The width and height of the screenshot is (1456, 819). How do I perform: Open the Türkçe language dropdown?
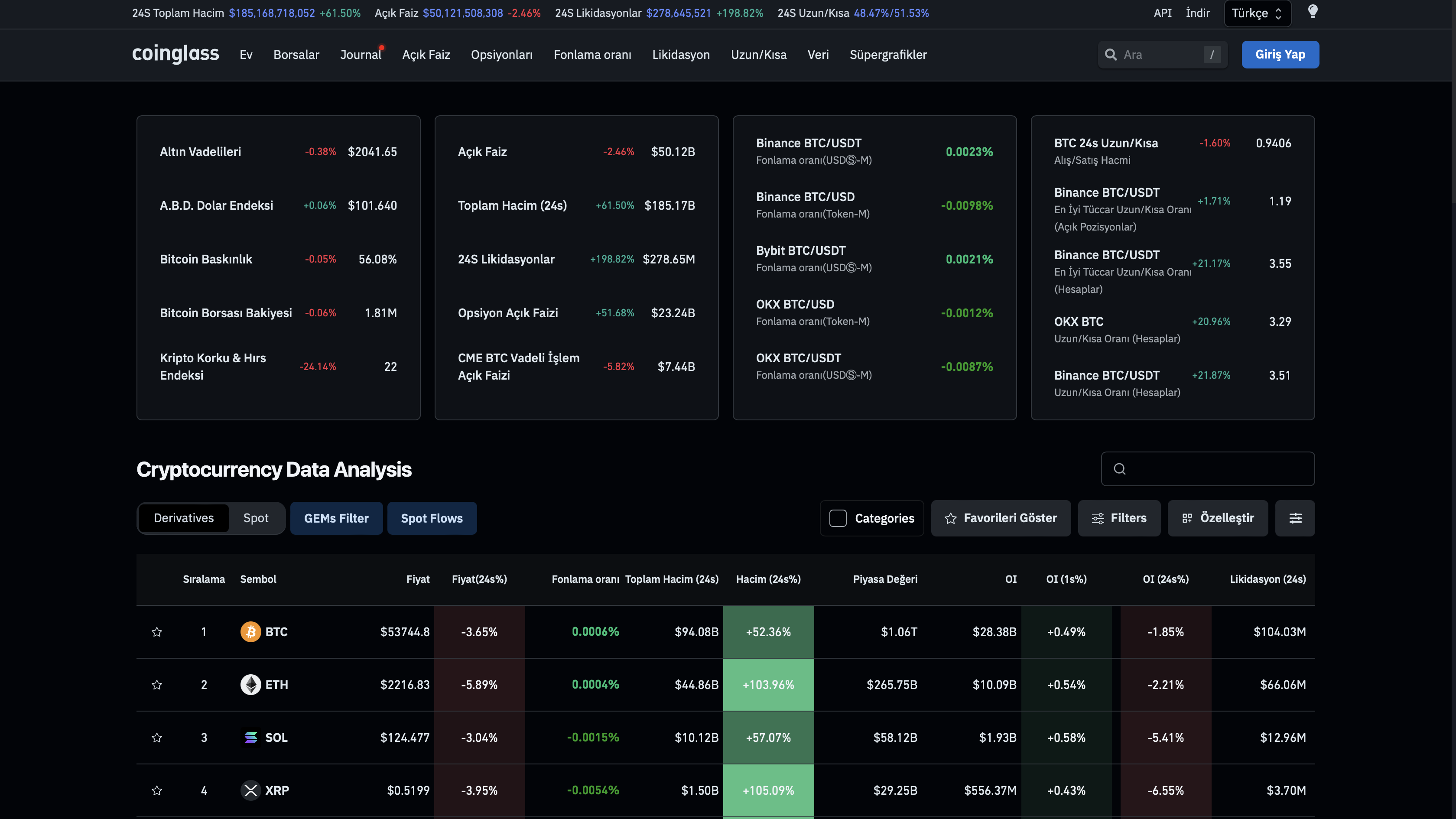tap(1257, 13)
